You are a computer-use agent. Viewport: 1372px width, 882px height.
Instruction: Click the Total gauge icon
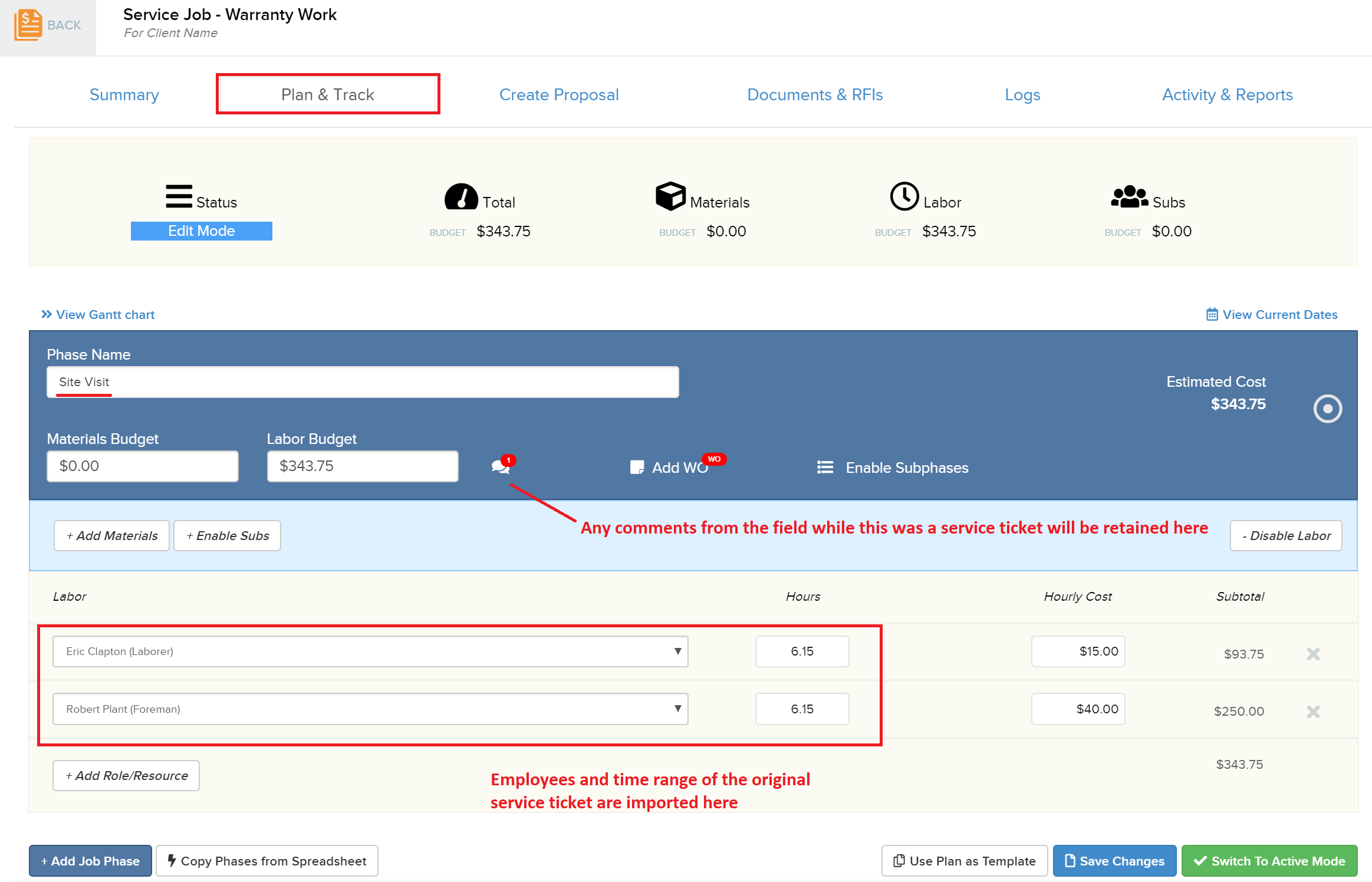461,196
